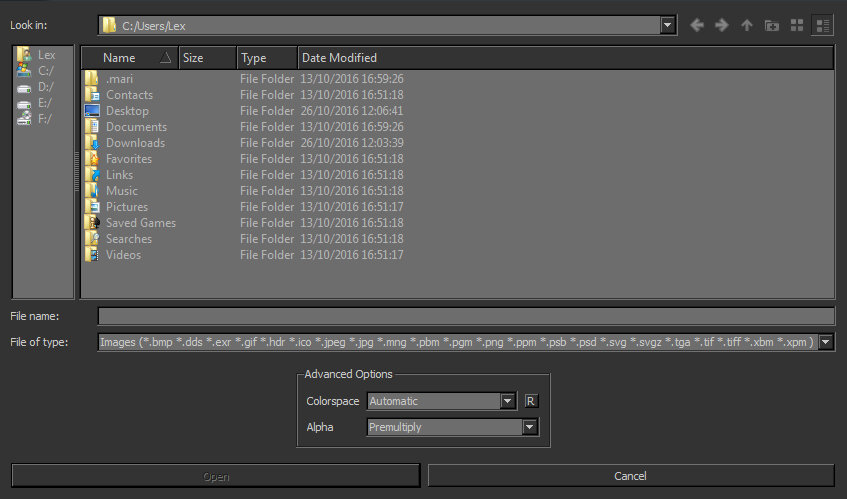
Task: Switch to detailed list view
Action: point(823,25)
